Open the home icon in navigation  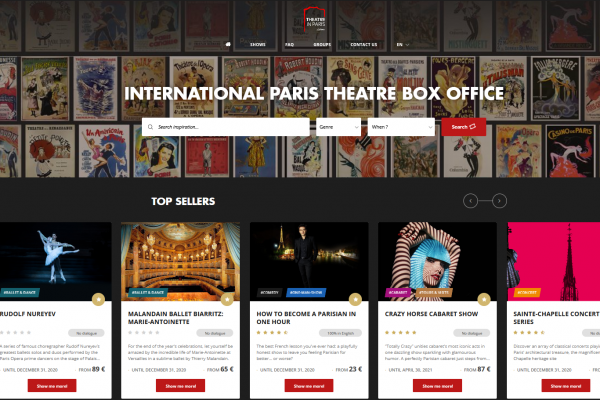tap(228, 44)
